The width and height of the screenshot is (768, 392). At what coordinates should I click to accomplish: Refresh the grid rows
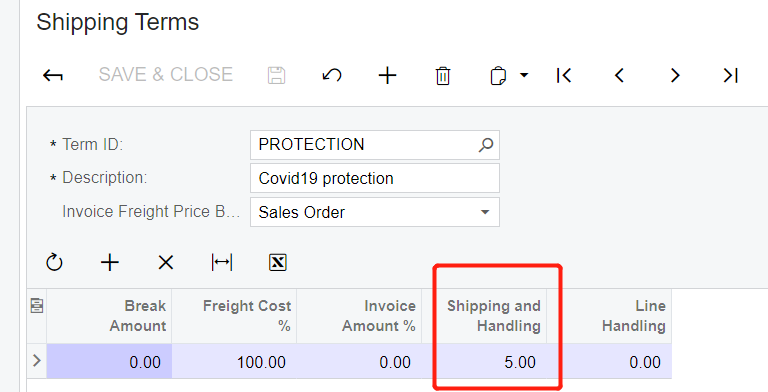(54, 262)
